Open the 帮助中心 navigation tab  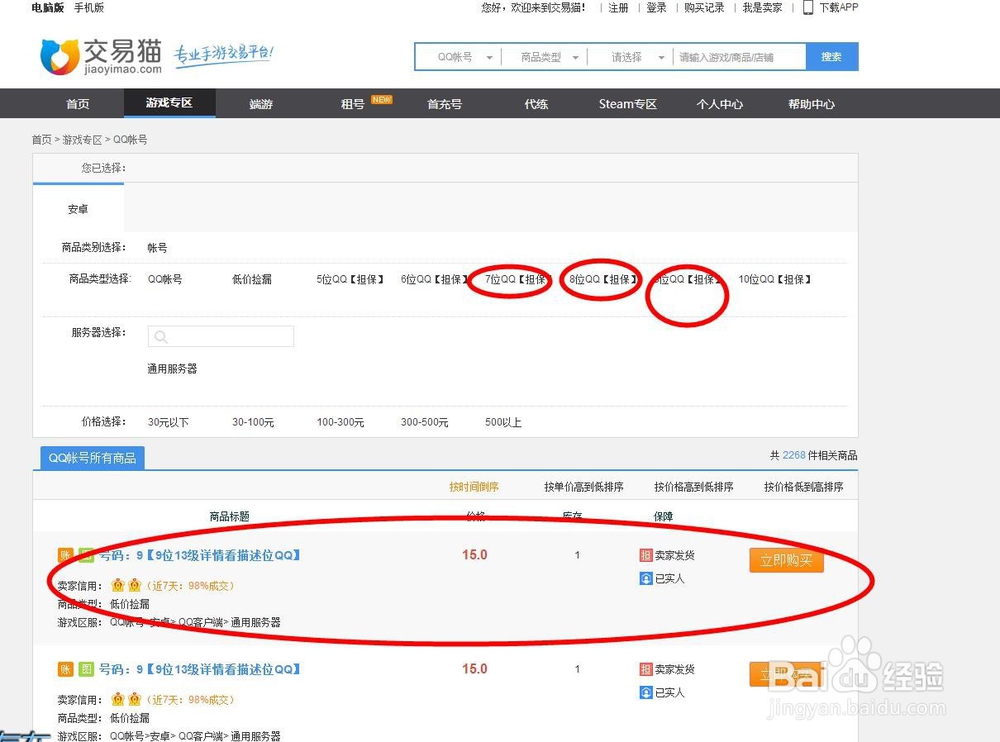pos(811,103)
